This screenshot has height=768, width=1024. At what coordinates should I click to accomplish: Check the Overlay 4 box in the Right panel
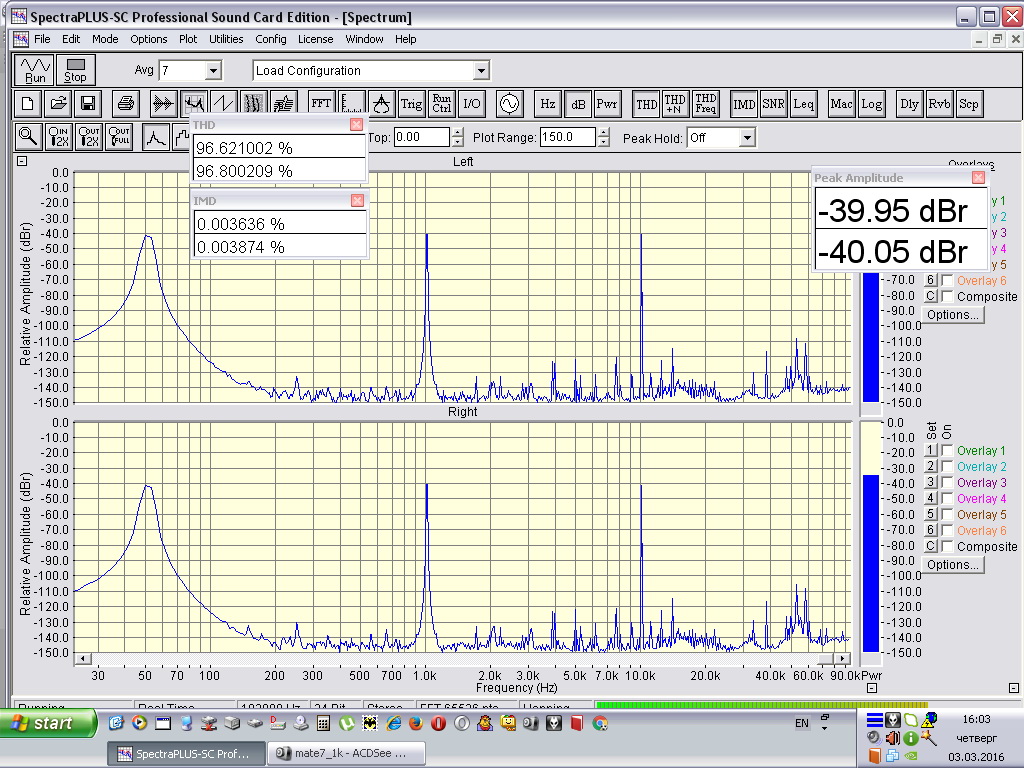pyautogui.click(x=947, y=499)
